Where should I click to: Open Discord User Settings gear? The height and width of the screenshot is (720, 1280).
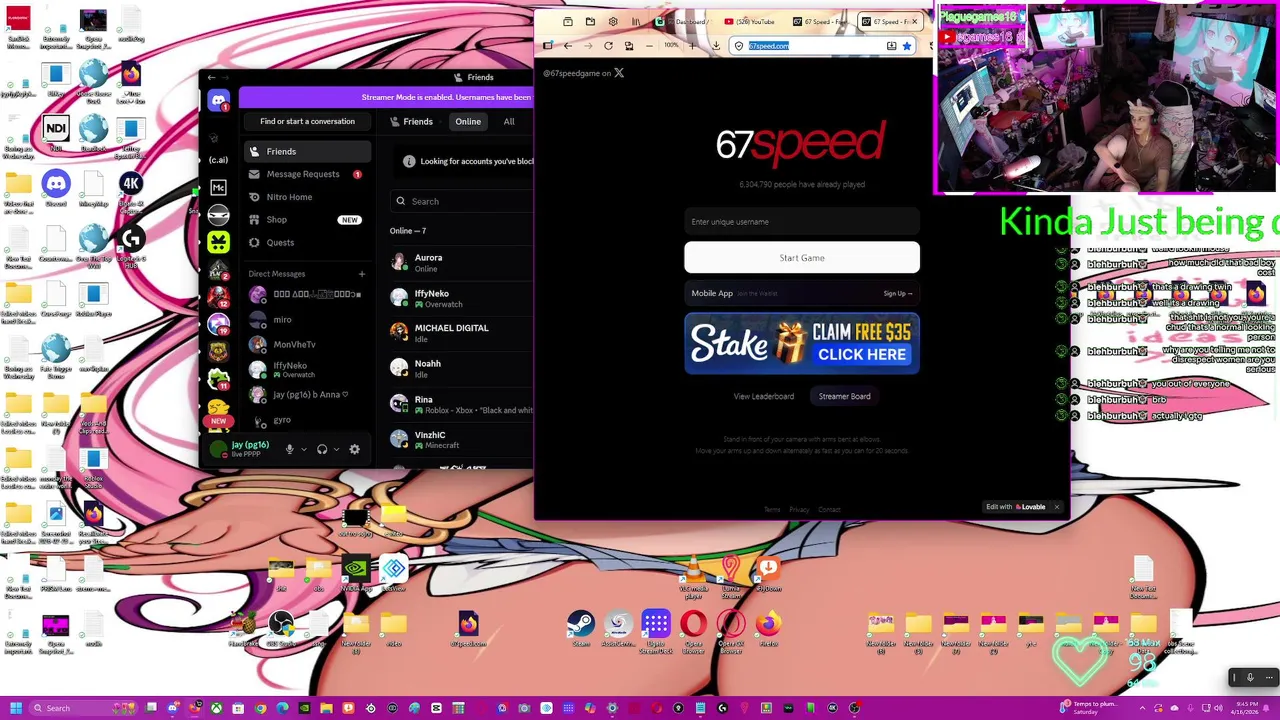[354, 449]
